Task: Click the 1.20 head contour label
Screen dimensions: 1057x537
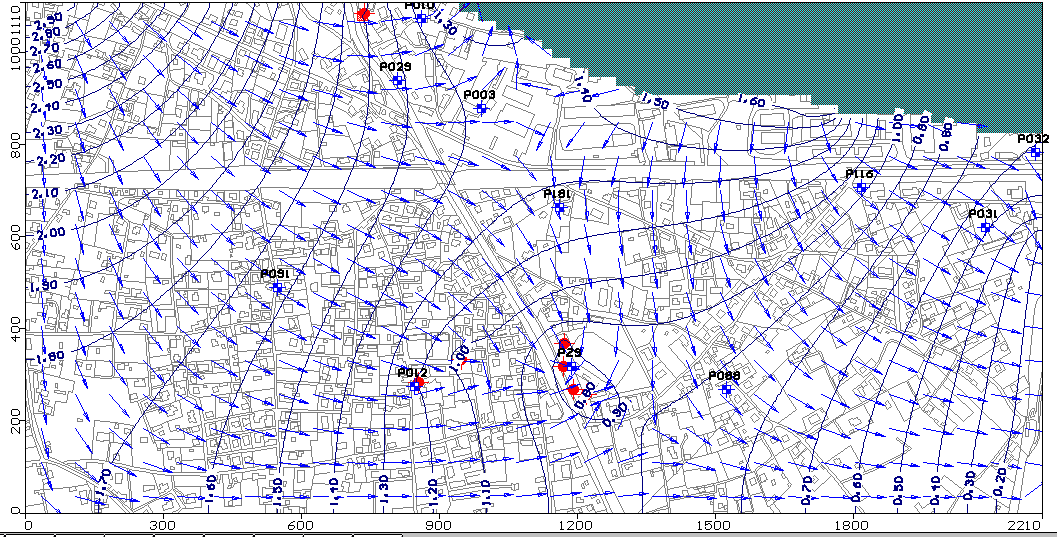Action: [x=433, y=492]
